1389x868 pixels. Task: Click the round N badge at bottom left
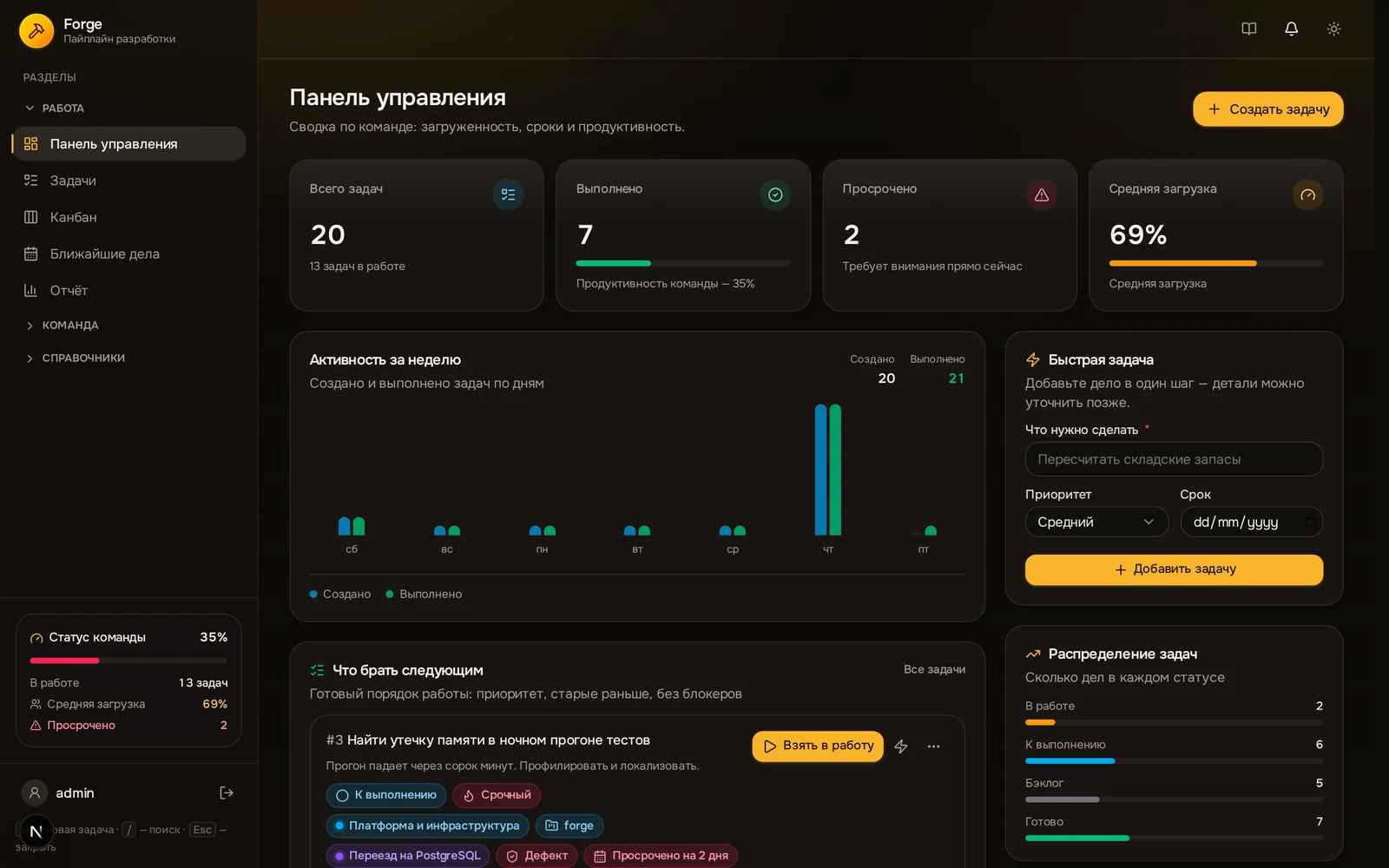tap(36, 832)
